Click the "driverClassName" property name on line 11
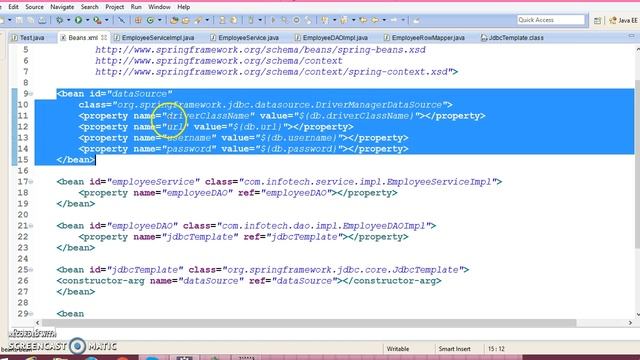Image resolution: width=640 pixels, height=360 pixels. (x=209, y=116)
